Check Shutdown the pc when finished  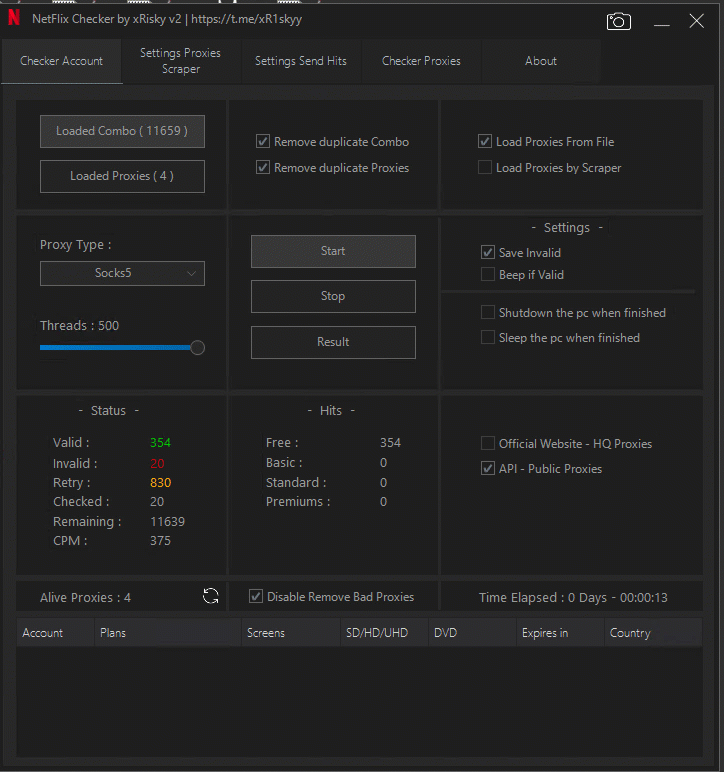tap(488, 312)
